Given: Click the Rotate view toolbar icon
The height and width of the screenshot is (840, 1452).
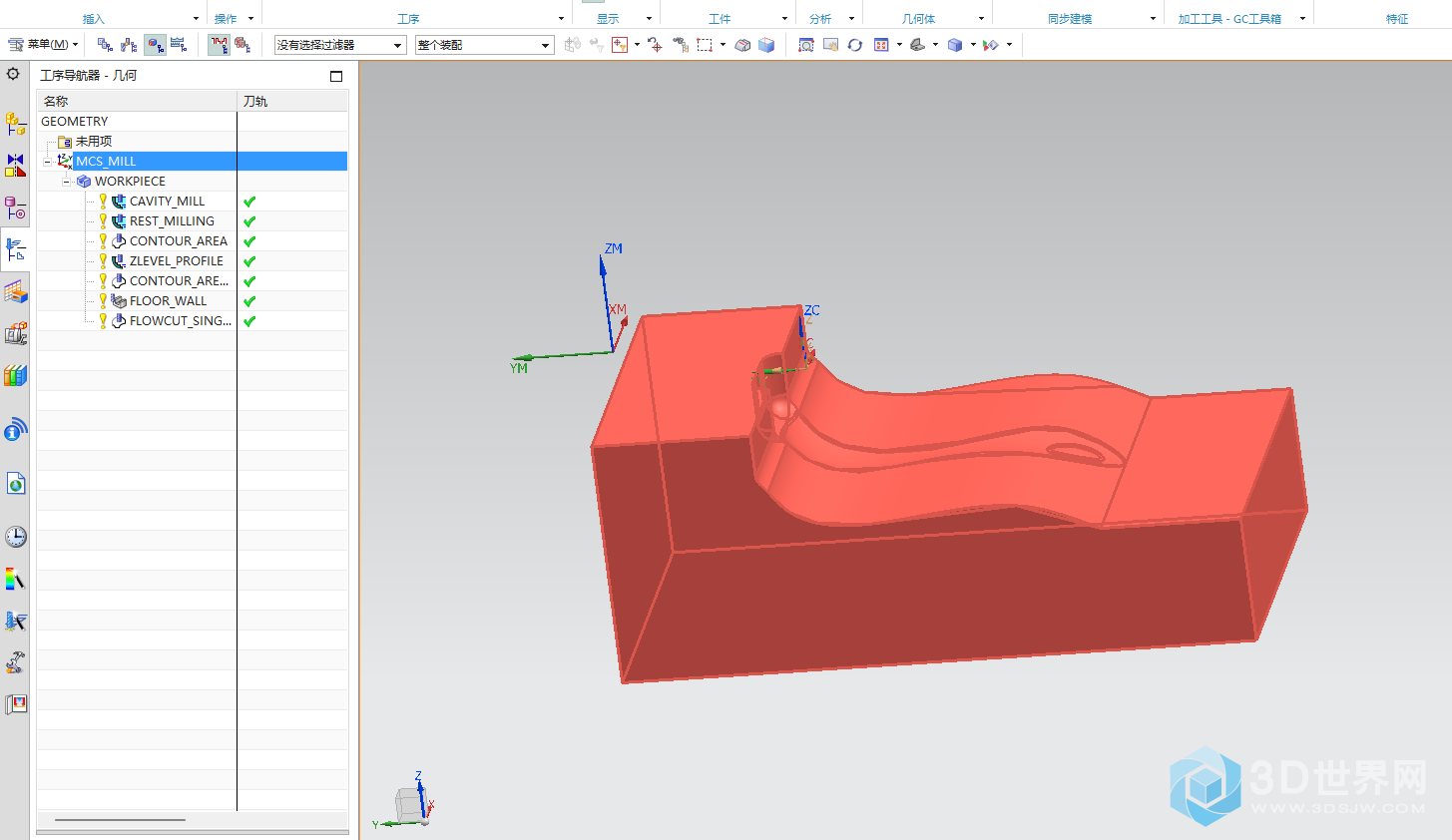Looking at the screenshot, I should [x=855, y=45].
